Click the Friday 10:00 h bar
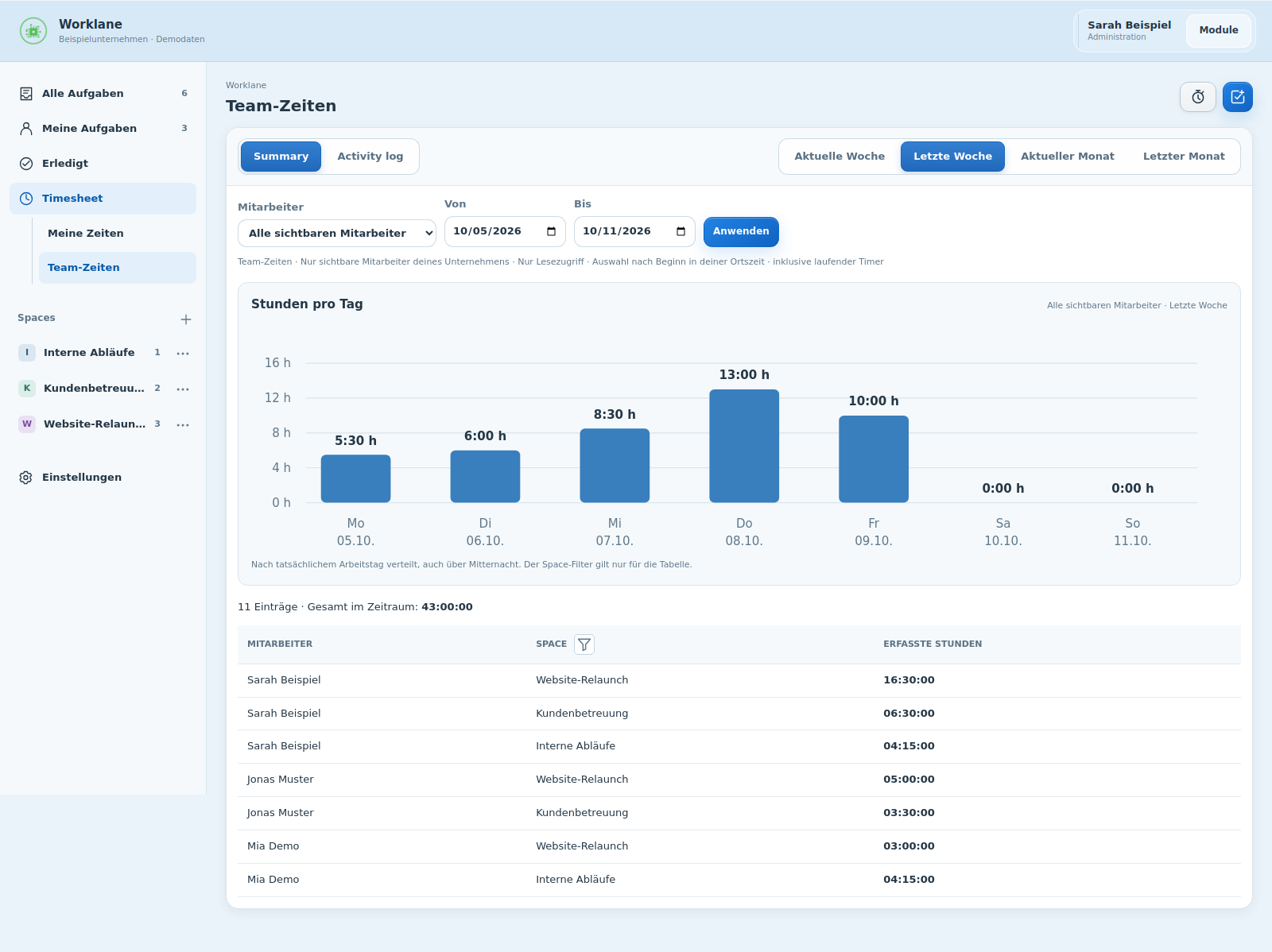Screen dimensions: 1272x952 874,459
